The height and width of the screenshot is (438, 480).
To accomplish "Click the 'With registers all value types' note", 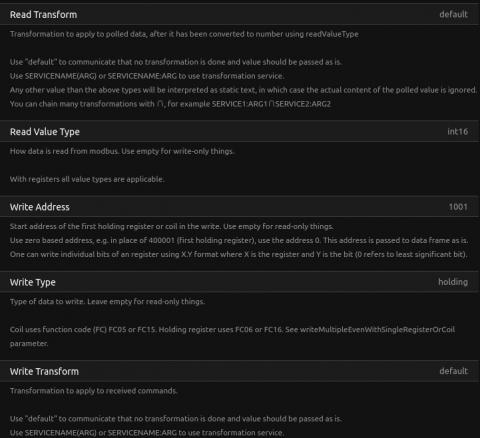I will [x=87, y=179].
